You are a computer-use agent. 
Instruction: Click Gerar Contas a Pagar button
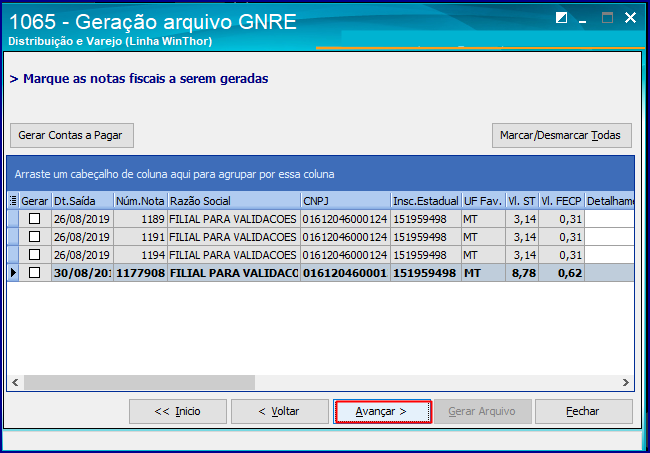tap(72, 135)
